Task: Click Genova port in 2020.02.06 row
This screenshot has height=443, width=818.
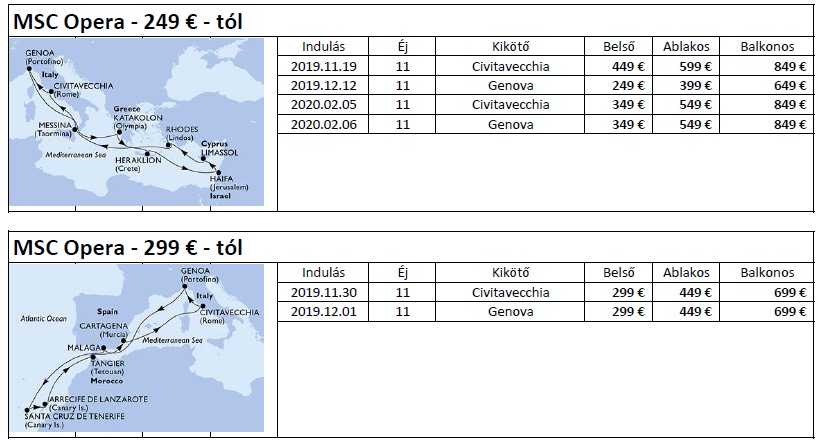Action: click(x=510, y=125)
